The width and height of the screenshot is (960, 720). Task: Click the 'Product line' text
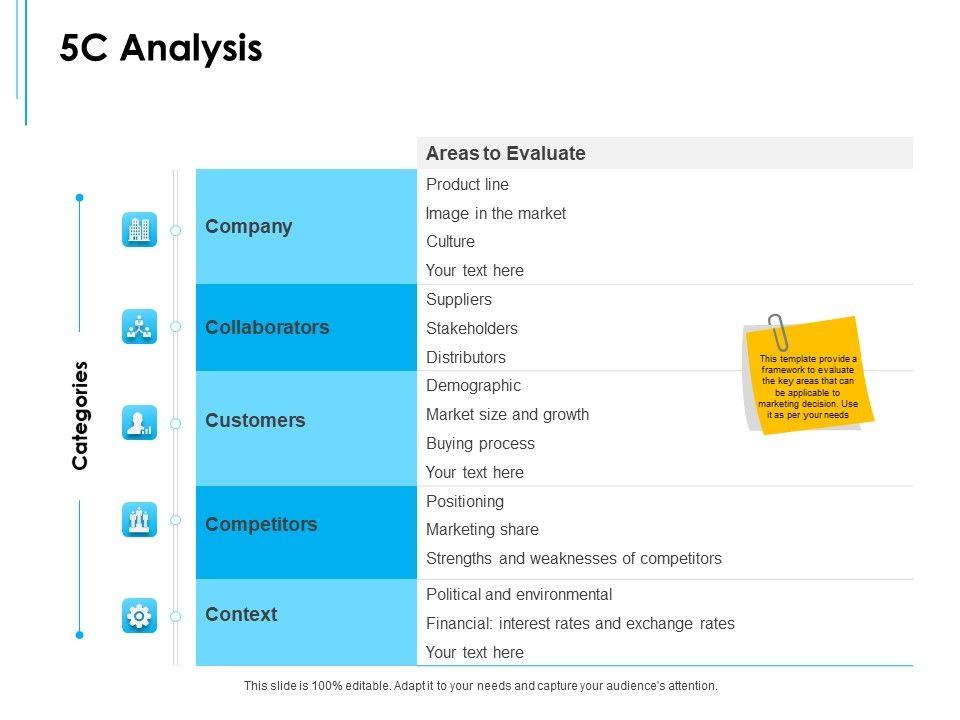[x=467, y=184]
